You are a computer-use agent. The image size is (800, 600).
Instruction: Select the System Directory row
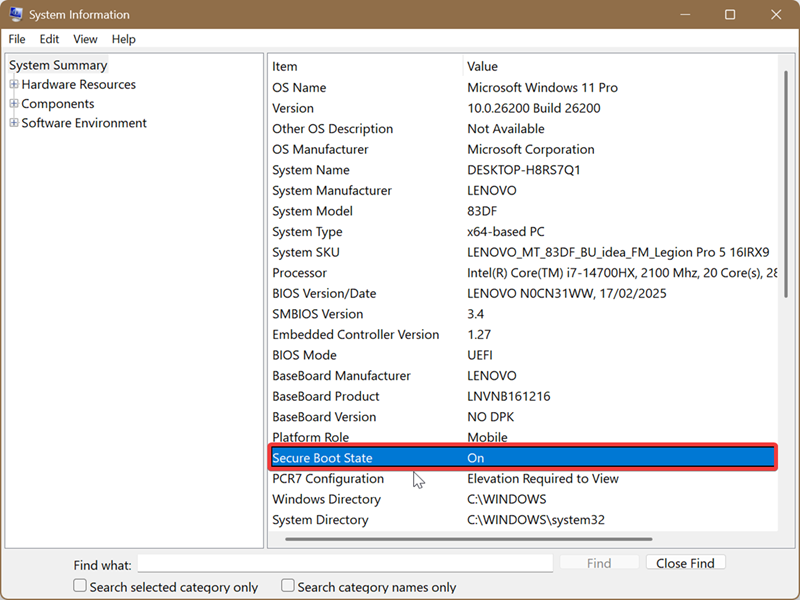(x=523, y=520)
